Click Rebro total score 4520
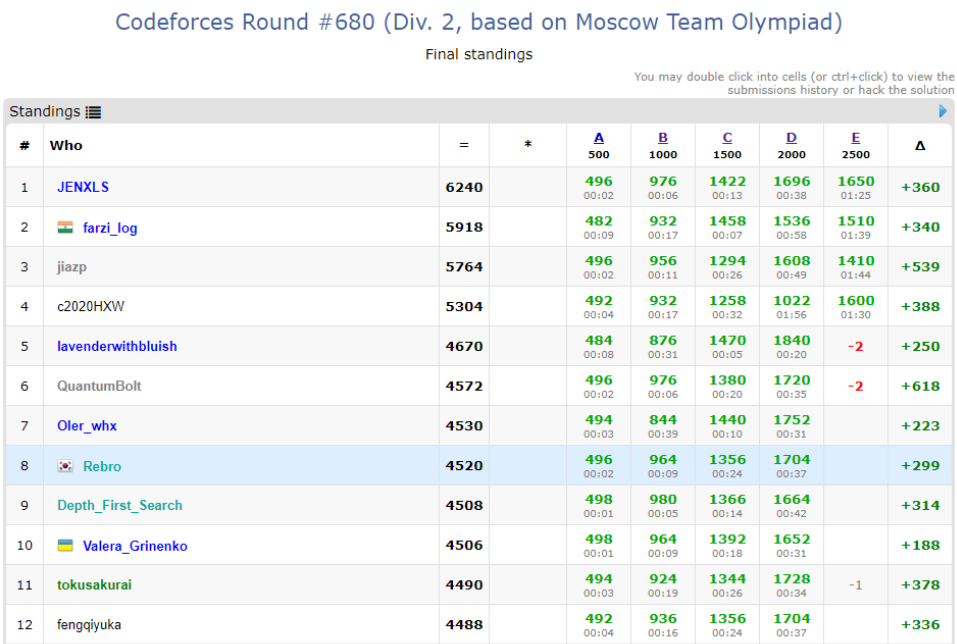957x644 pixels. tap(464, 466)
